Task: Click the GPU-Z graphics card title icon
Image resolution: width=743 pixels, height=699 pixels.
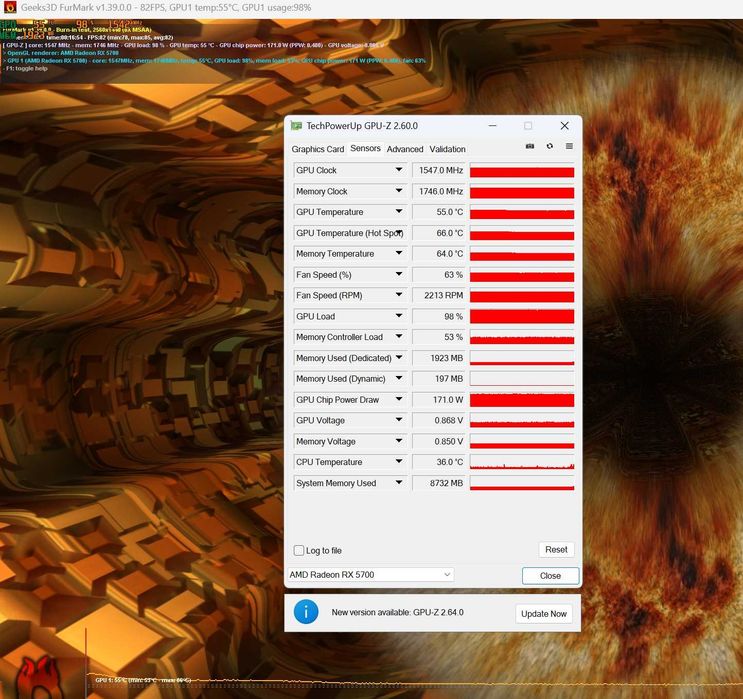Action: click(x=296, y=126)
